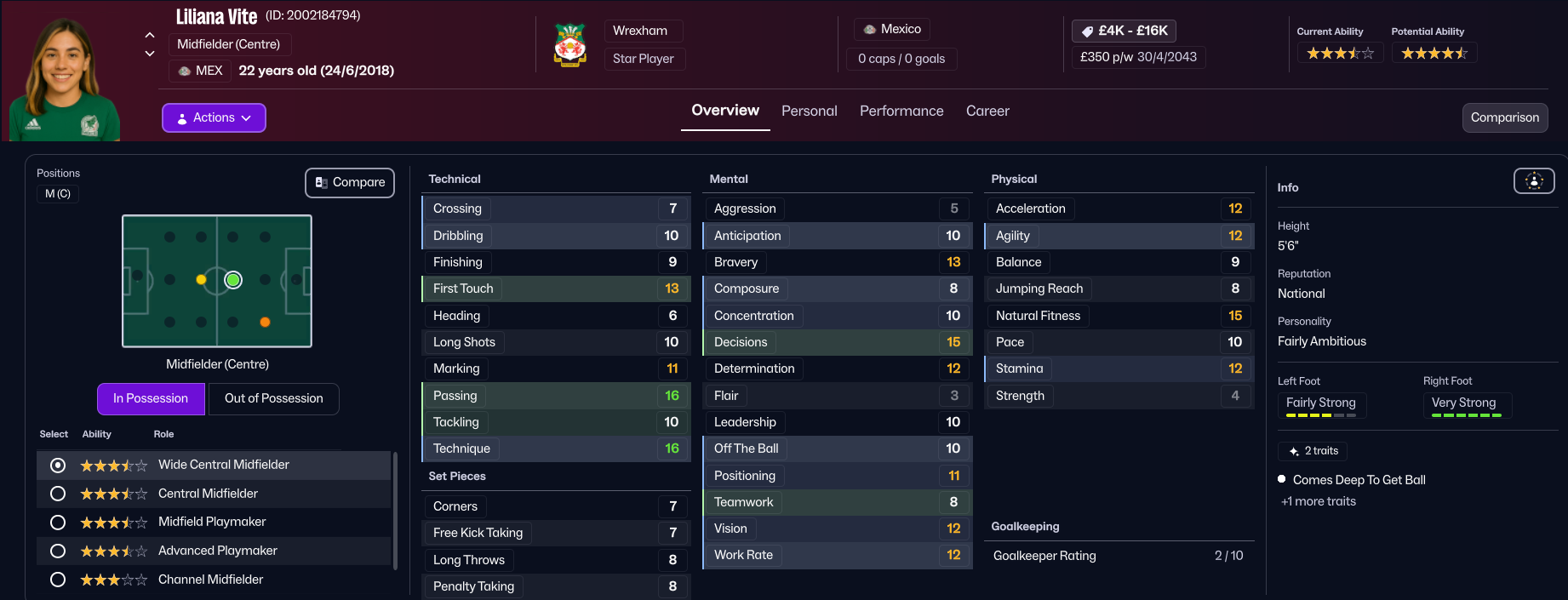Switch to the Performance tab
The image size is (1568, 600).
(x=901, y=111)
